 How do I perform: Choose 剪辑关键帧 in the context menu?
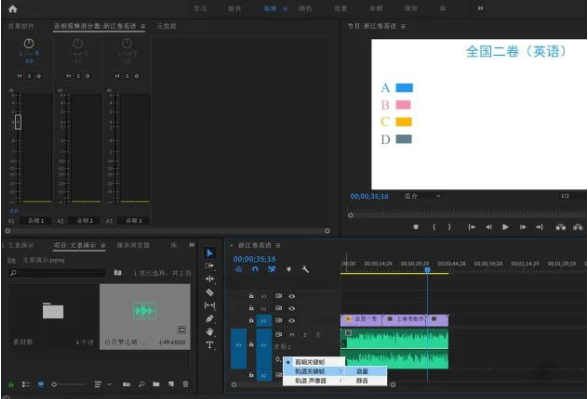314,362
